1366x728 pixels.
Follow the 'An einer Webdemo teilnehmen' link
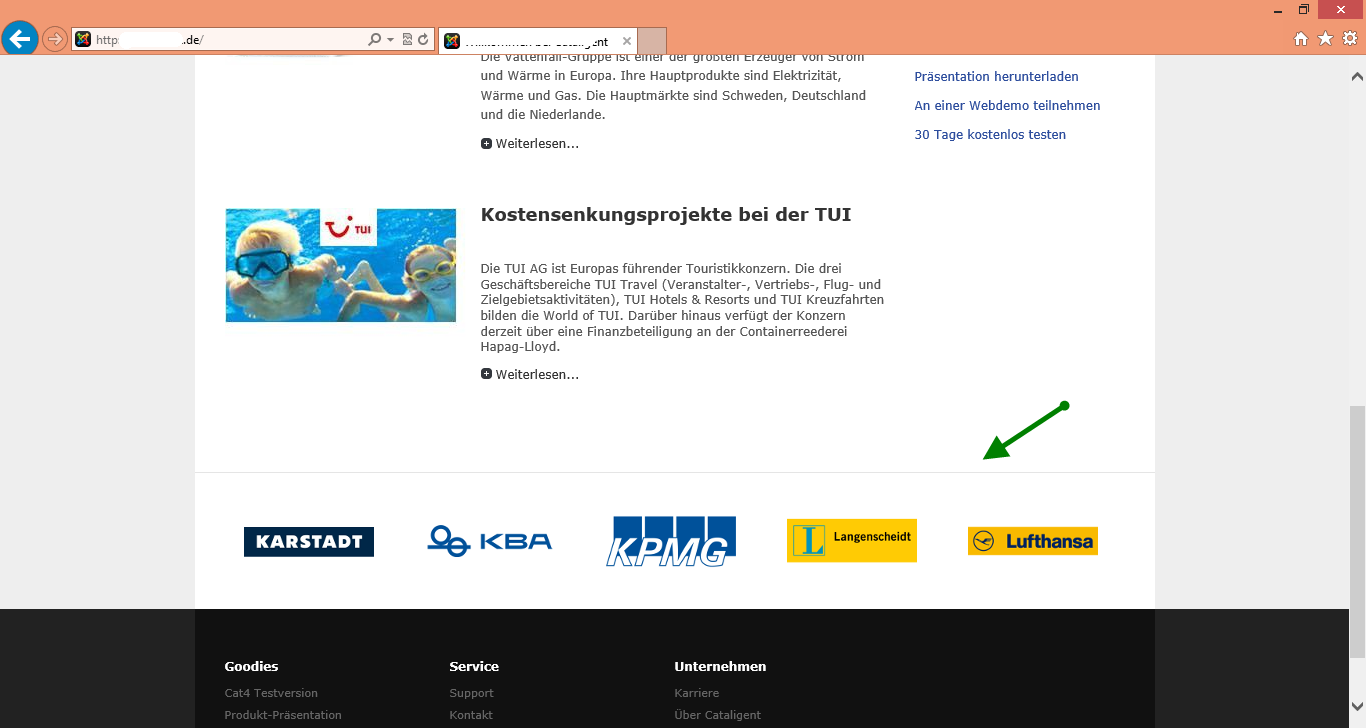1007,106
